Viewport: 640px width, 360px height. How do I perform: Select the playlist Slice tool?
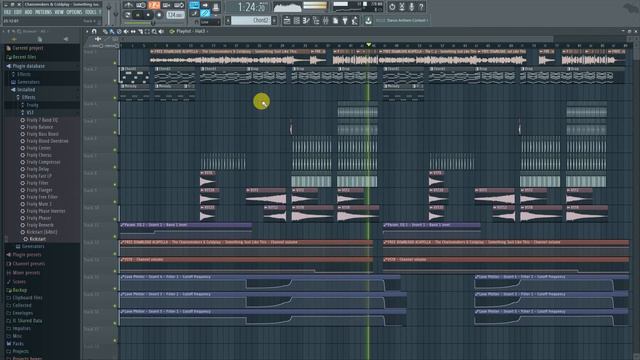[x=140, y=31]
